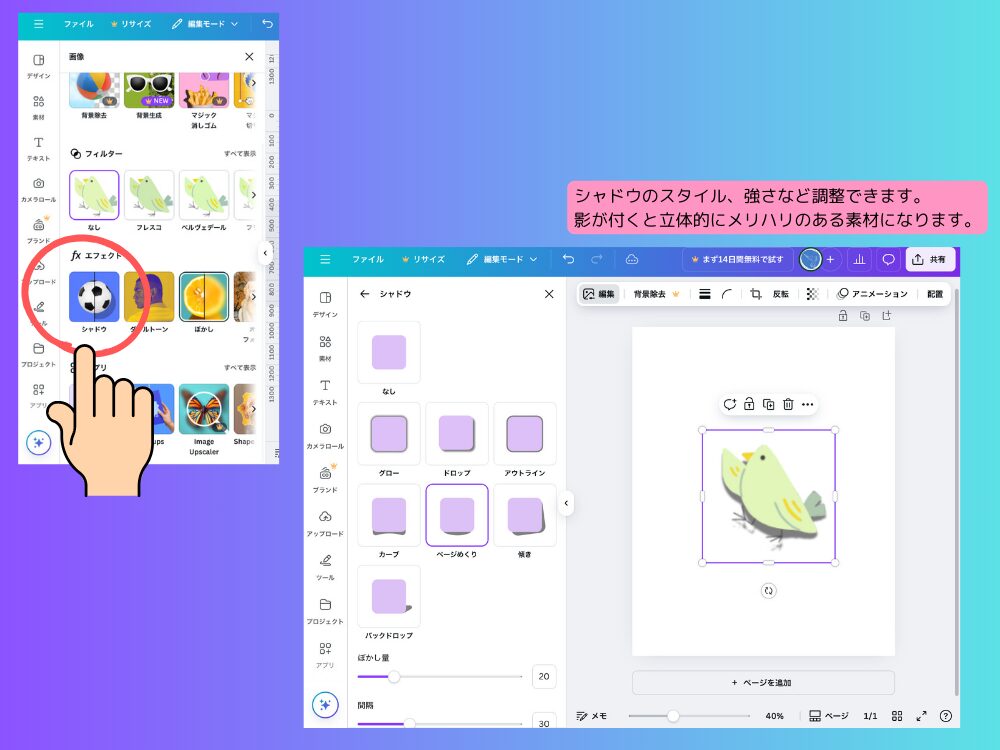Click the duplicate icon above the bird element
The image size is (1000, 750).
(768, 404)
